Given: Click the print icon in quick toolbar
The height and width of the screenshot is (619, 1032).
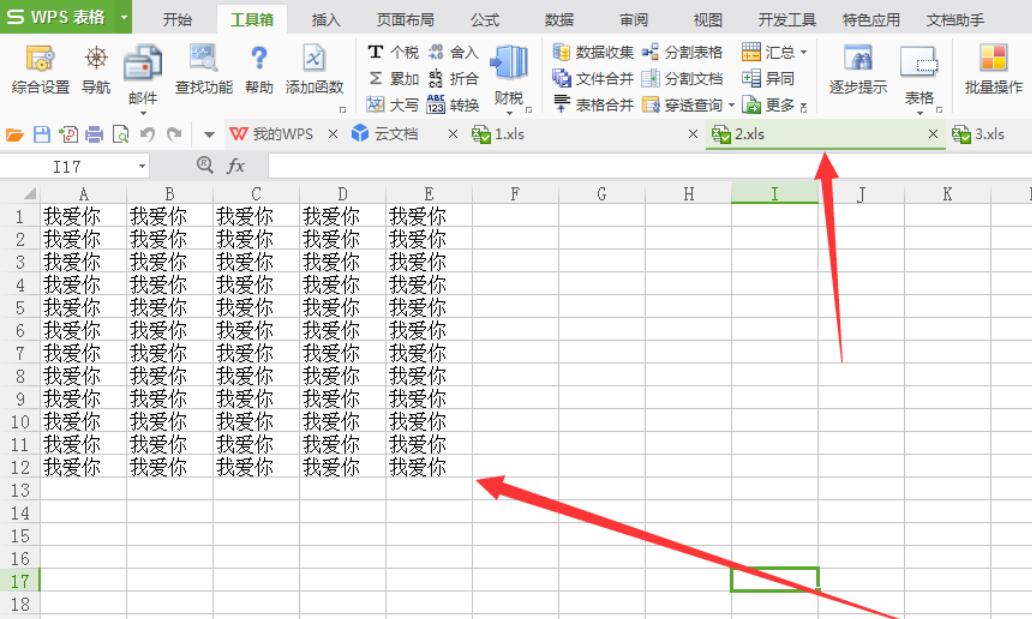Looking at the screenshot, I should click(94, 135).
